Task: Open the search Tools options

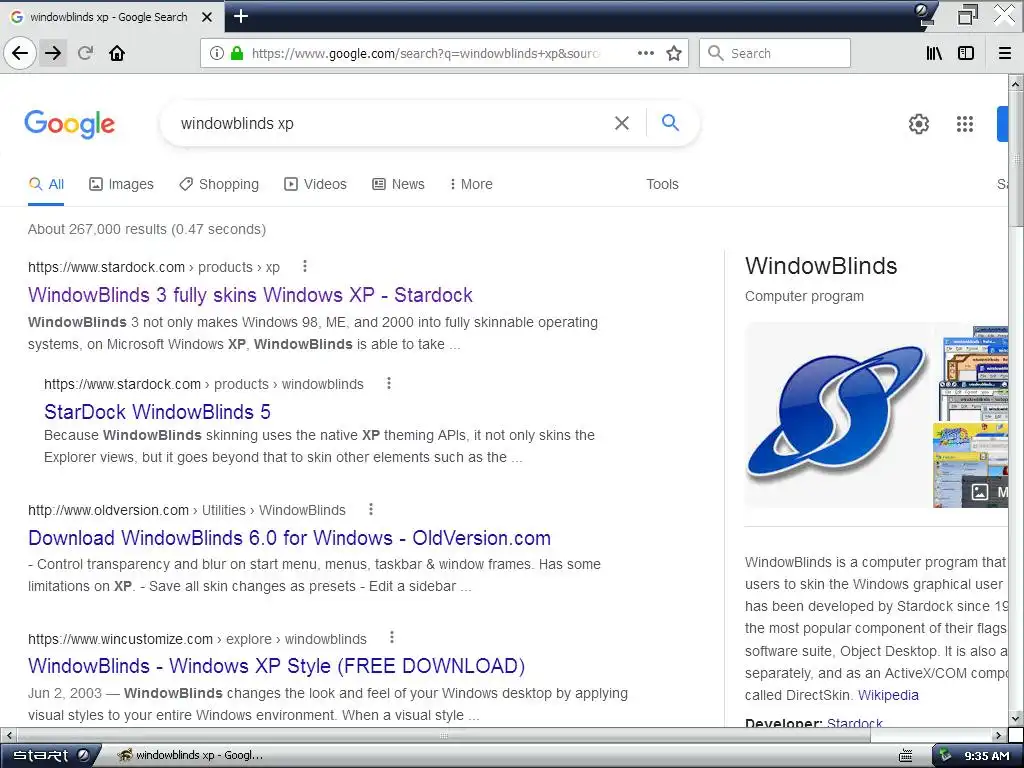Action: pyautogui.click(x=662, y=184)
